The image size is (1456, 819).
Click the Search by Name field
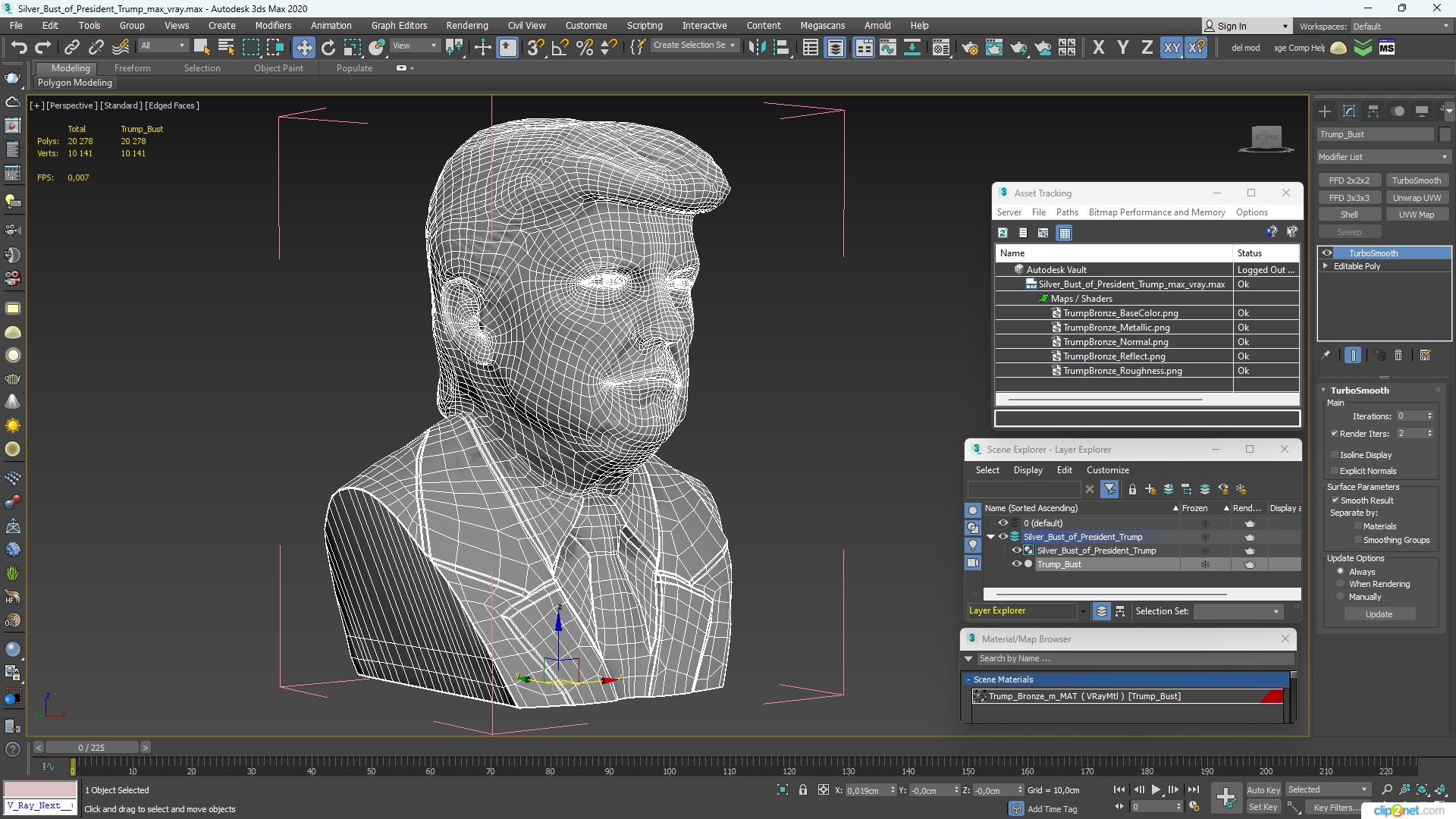coord(1134,658)
